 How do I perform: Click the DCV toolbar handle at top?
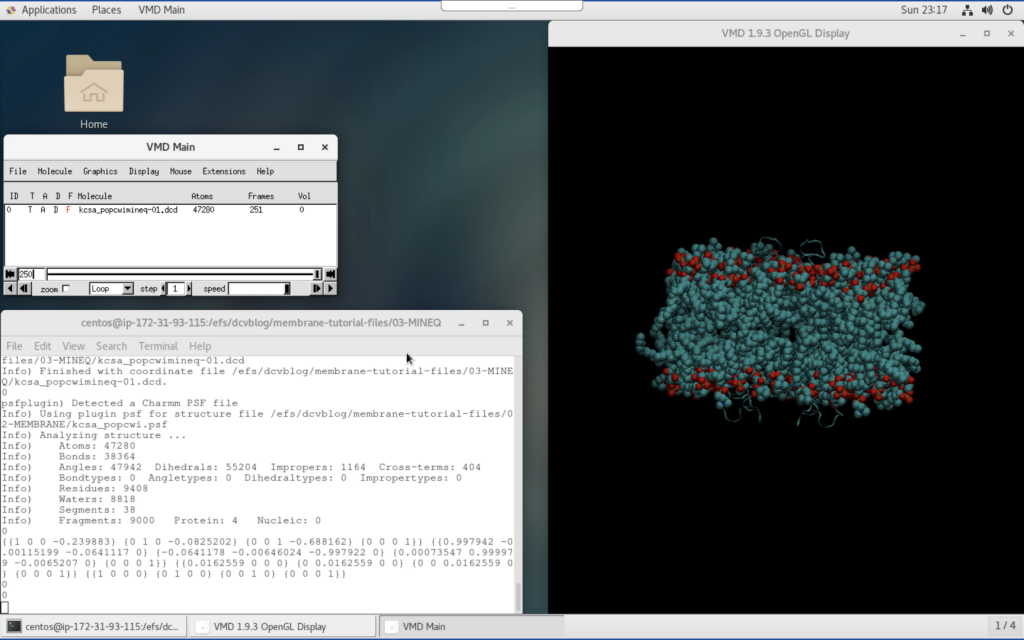511,6
